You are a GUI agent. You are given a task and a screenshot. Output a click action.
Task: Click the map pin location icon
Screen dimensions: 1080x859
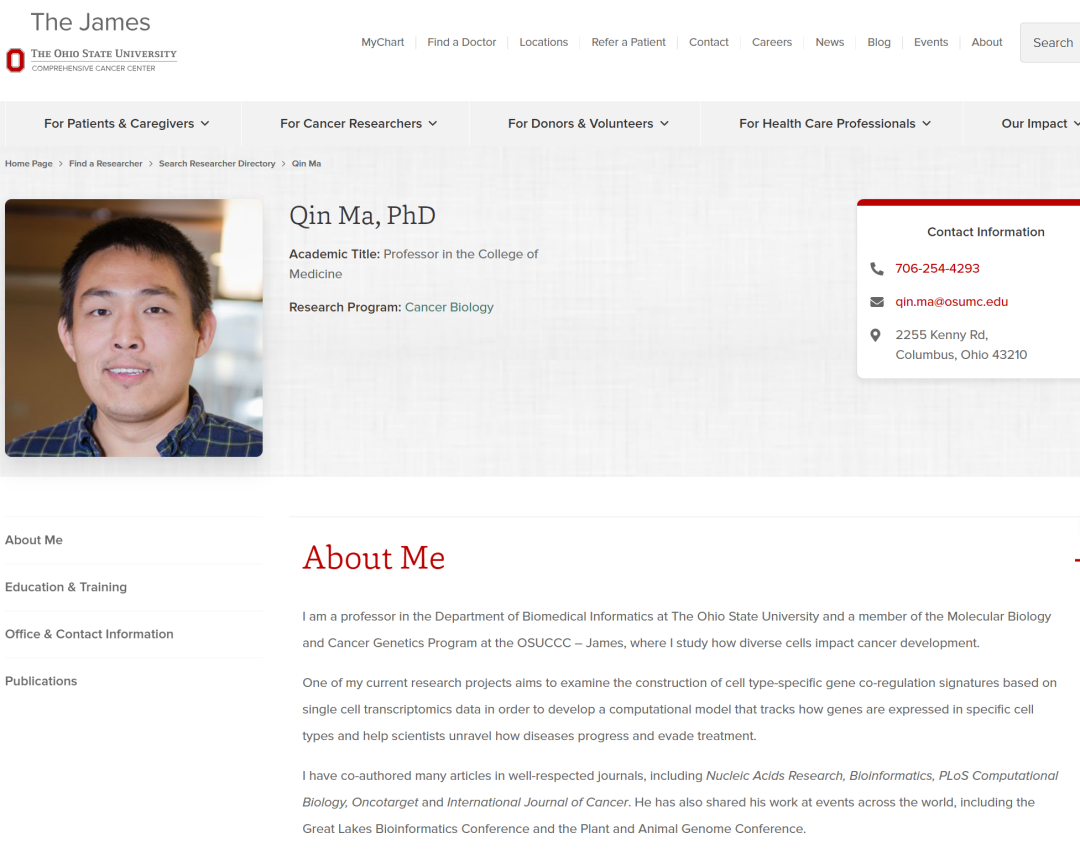[875, 335]
